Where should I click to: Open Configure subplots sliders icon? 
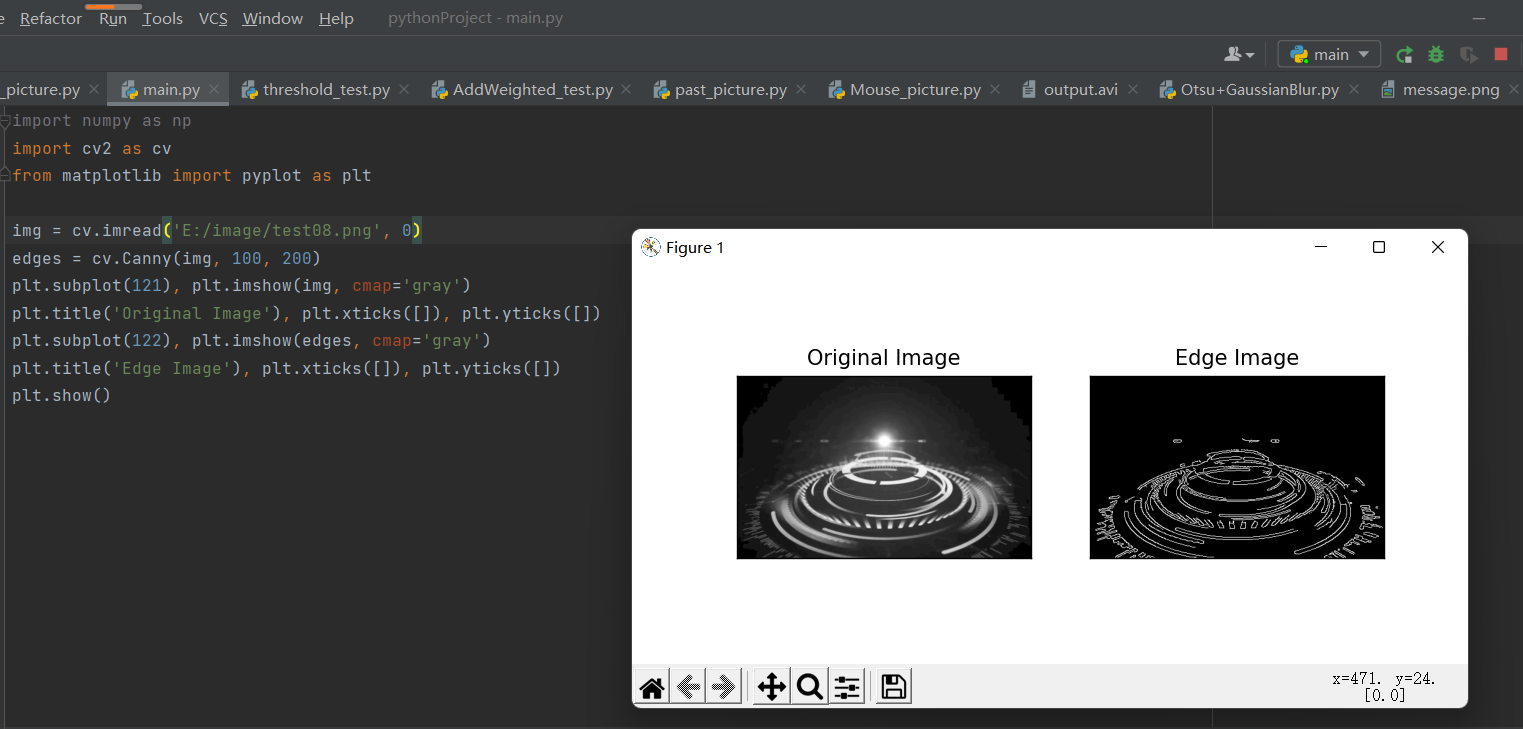tap(847, 687)
